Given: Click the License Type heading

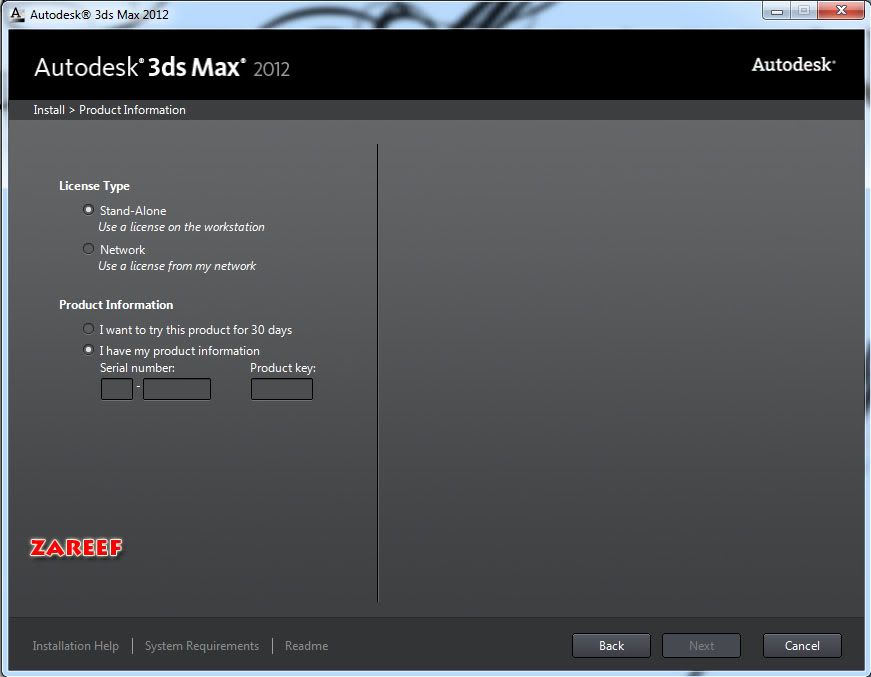Looking at the screenshot, I should (94, 186).
